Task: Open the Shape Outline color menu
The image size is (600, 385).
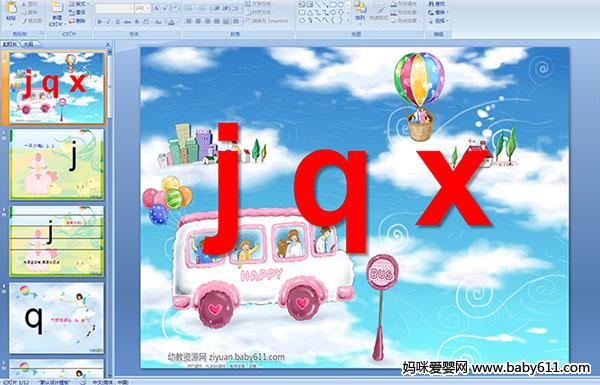Action: [x=405, y=12]
